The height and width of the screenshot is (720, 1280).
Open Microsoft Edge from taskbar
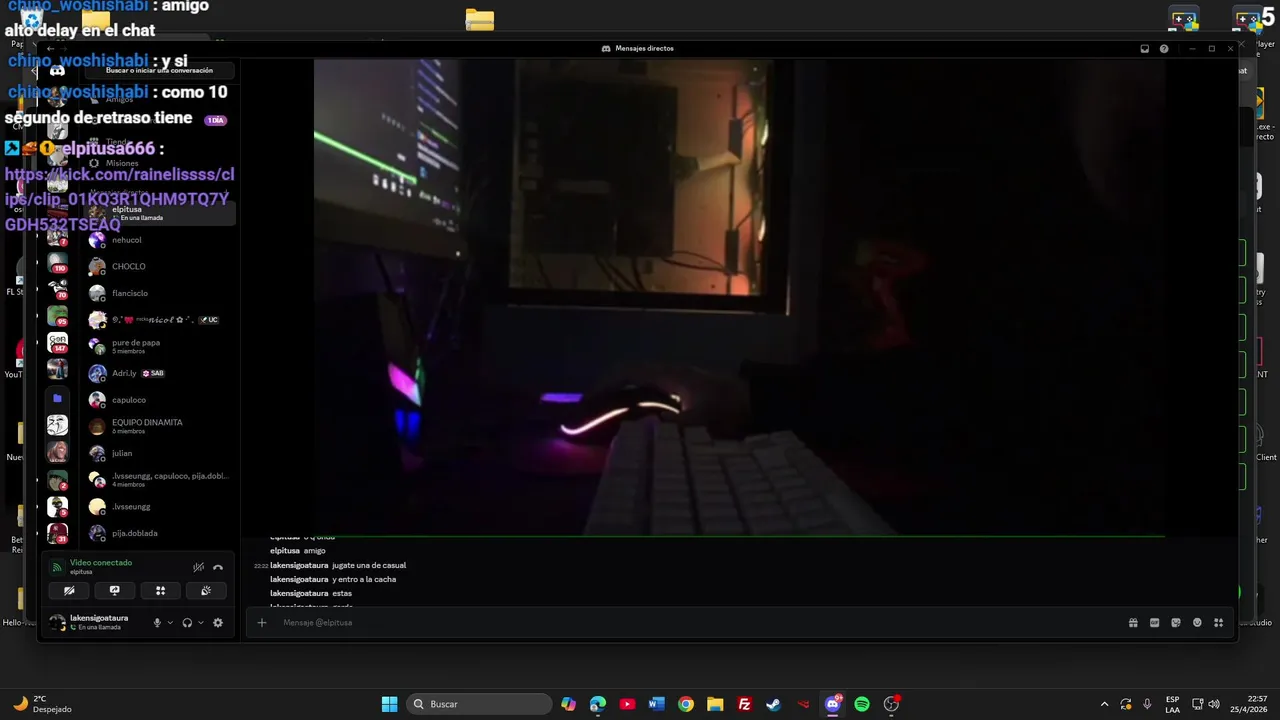pyautogui.click(x=598, y=704)
